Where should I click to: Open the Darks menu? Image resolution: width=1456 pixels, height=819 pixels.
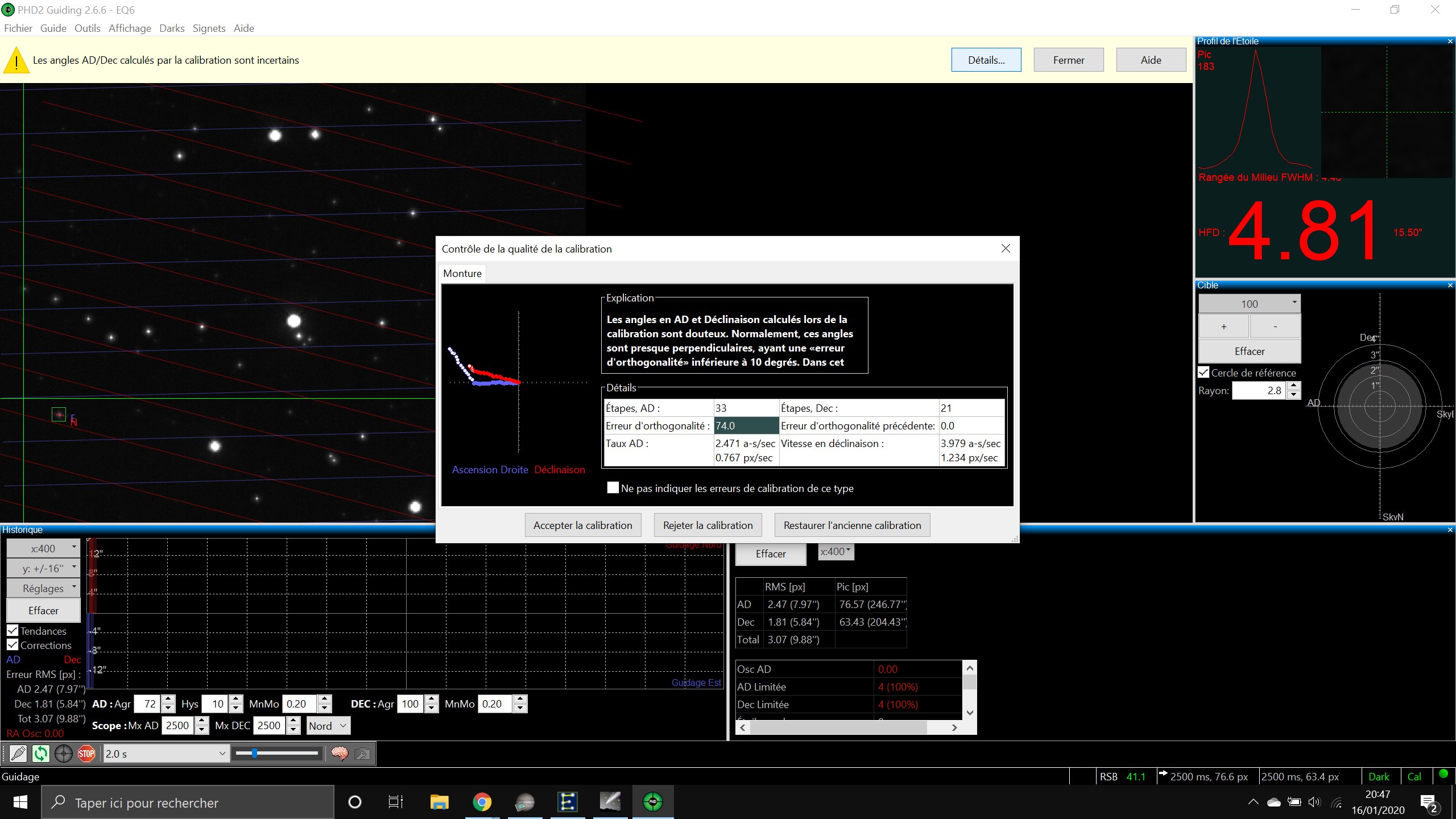[x=172, y=28]
